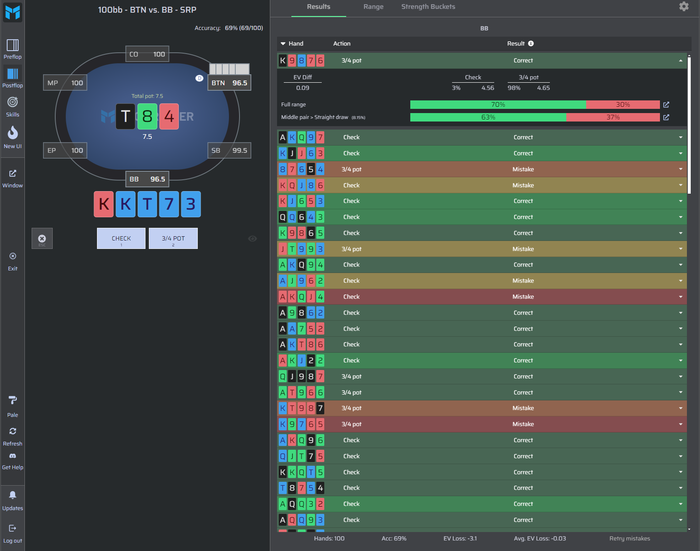Expand the KQJ86 mistake row
The height and width of the screenshot is (551, 700).
[680, 185]
